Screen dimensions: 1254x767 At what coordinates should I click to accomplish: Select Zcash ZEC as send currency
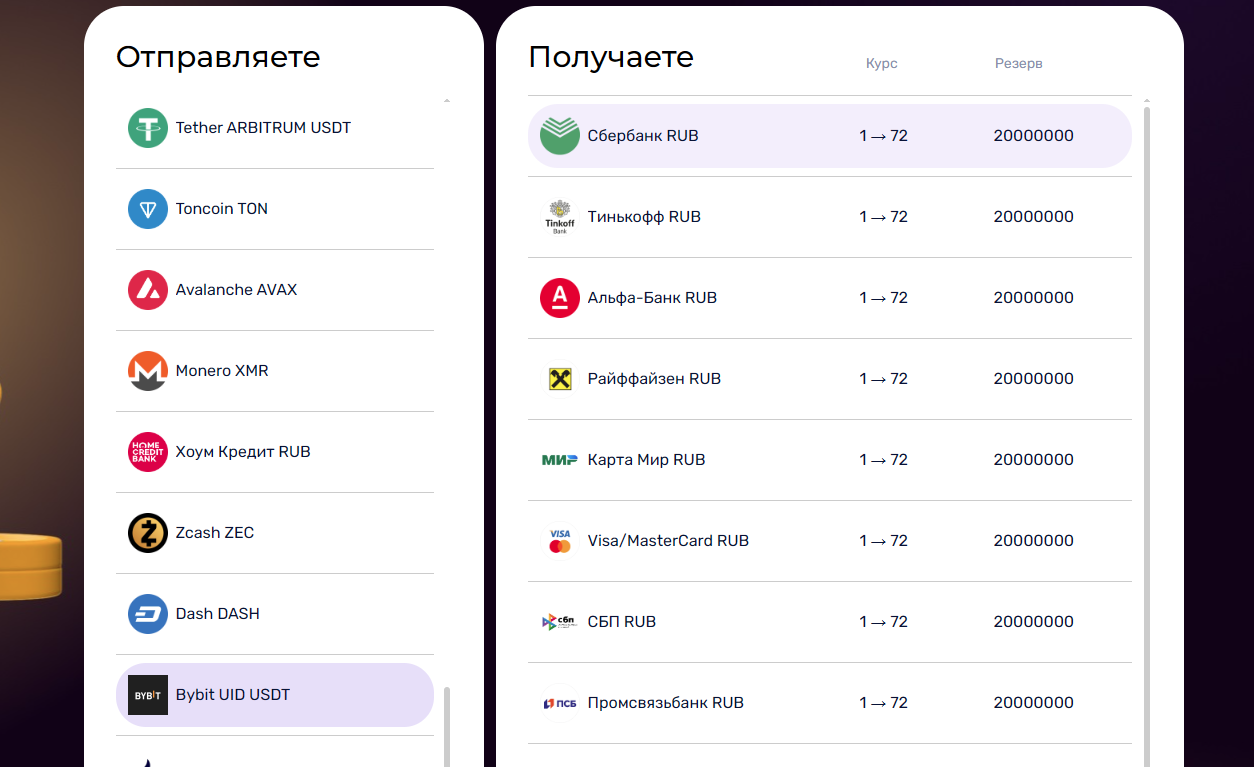click(x=275, y=533)
